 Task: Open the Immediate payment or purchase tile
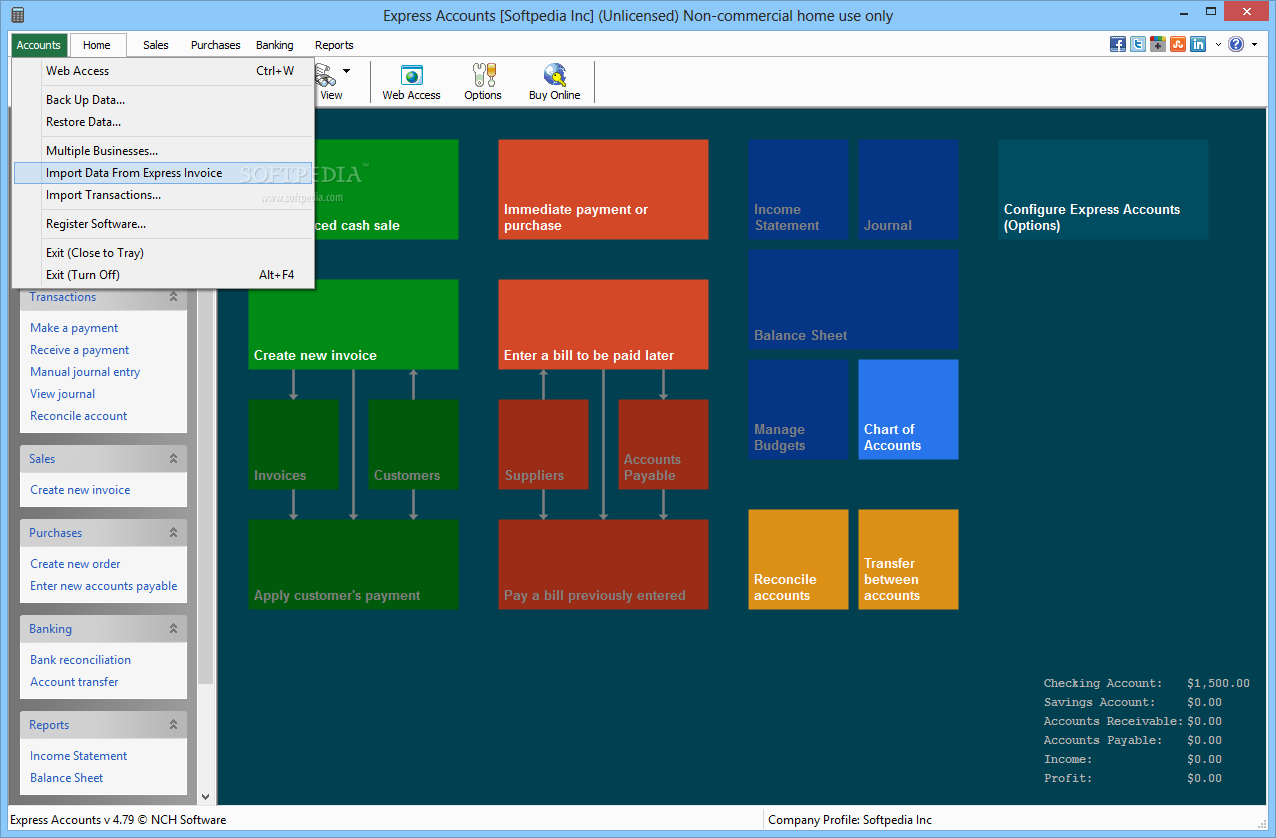(x=603, y=189)
